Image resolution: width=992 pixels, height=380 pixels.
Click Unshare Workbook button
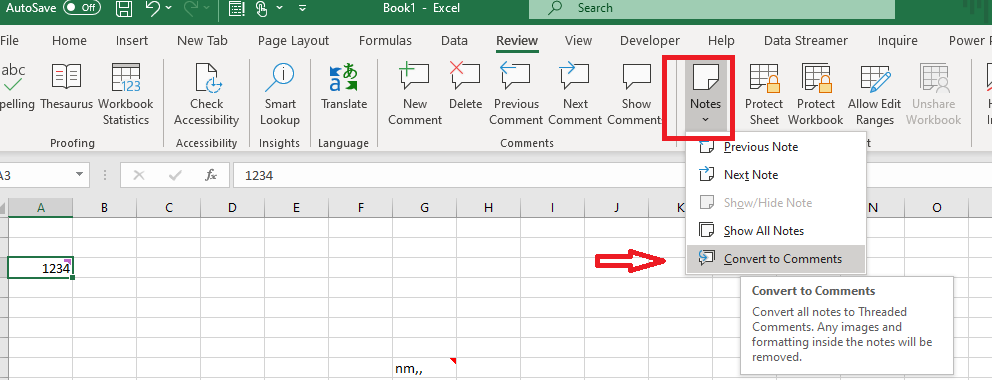[934, 94]
